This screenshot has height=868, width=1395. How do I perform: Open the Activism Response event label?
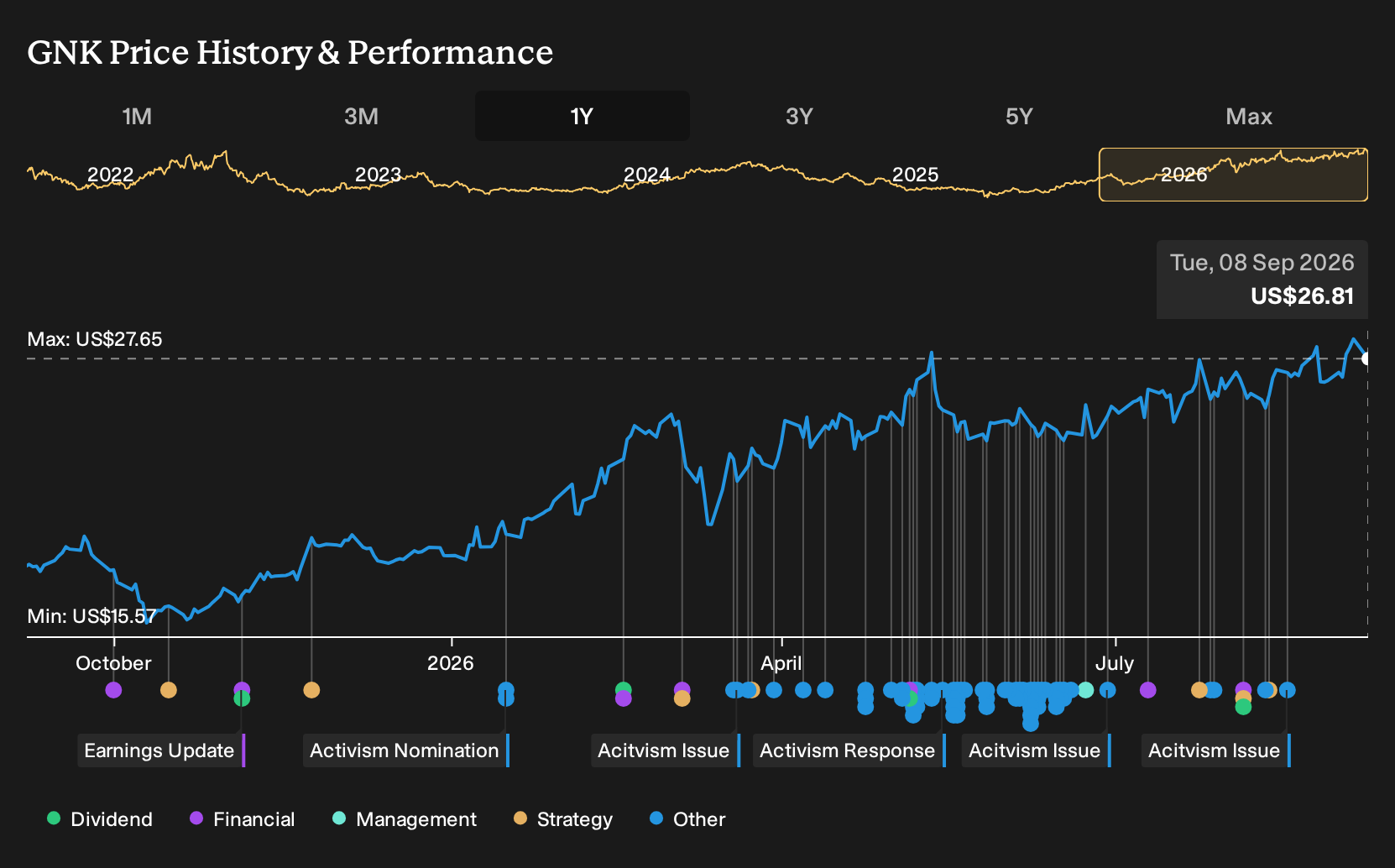[x=849, y=750]
